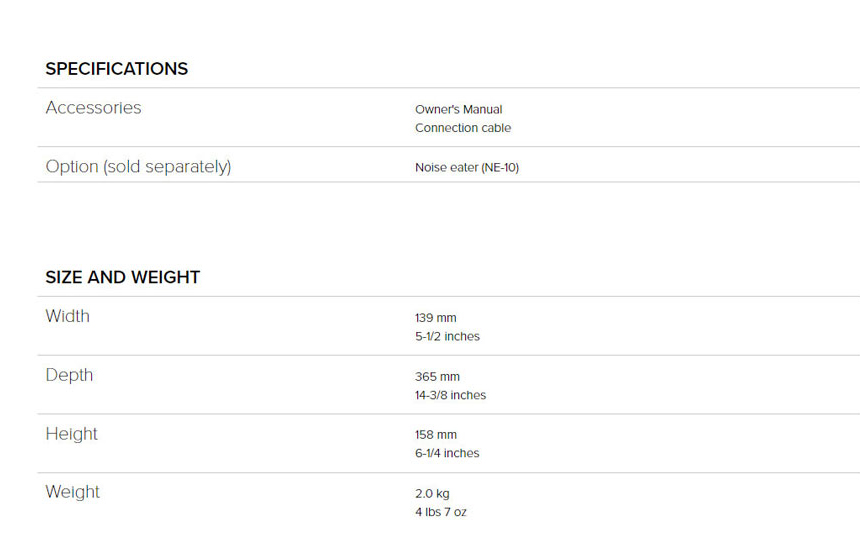Select the Accessories row label
The image size is (860, 552).
pyautogui.click(x=93, y=108)
